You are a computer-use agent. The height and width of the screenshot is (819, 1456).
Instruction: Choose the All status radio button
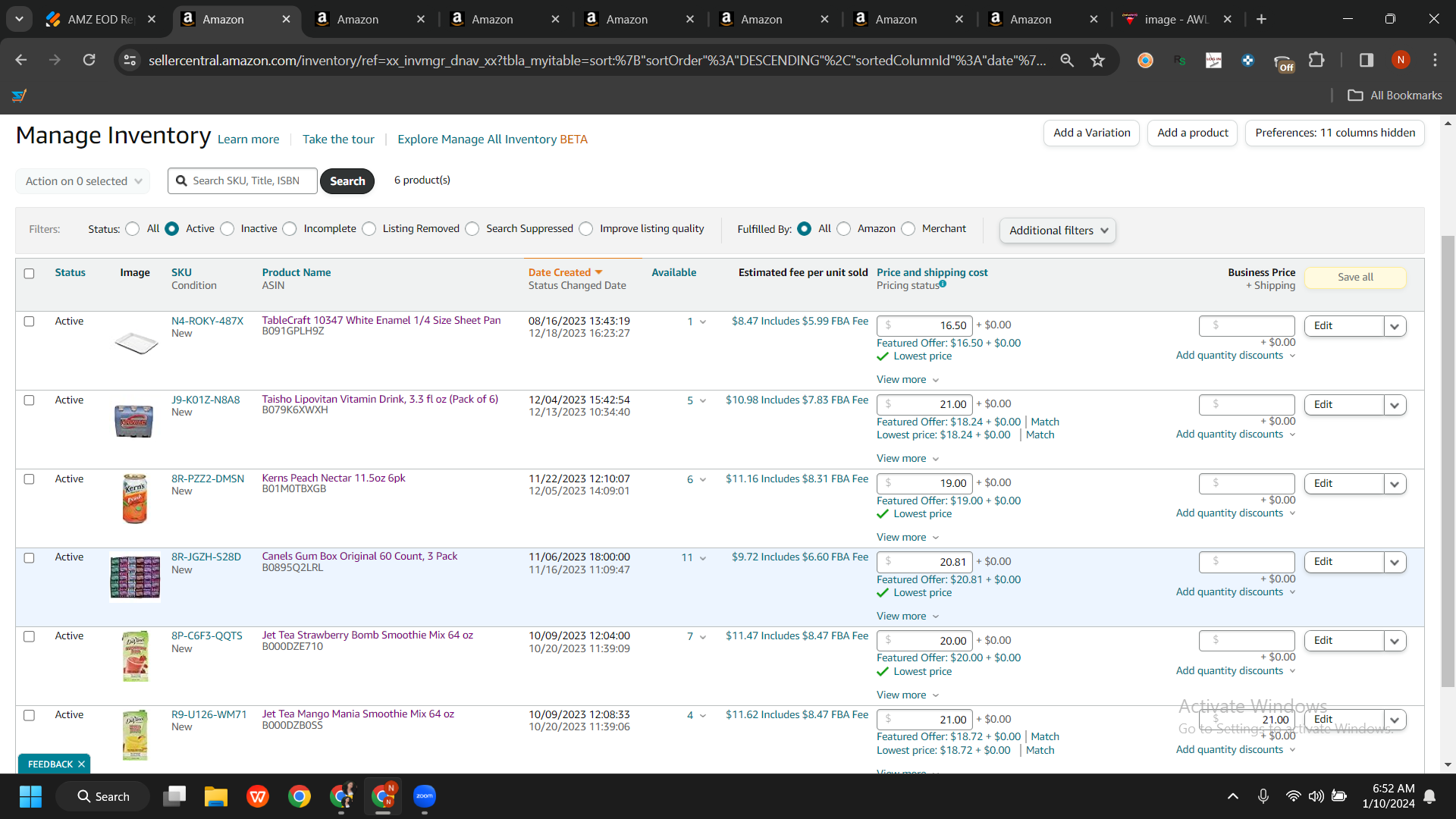pyautogui.click(x=133, y=229)
